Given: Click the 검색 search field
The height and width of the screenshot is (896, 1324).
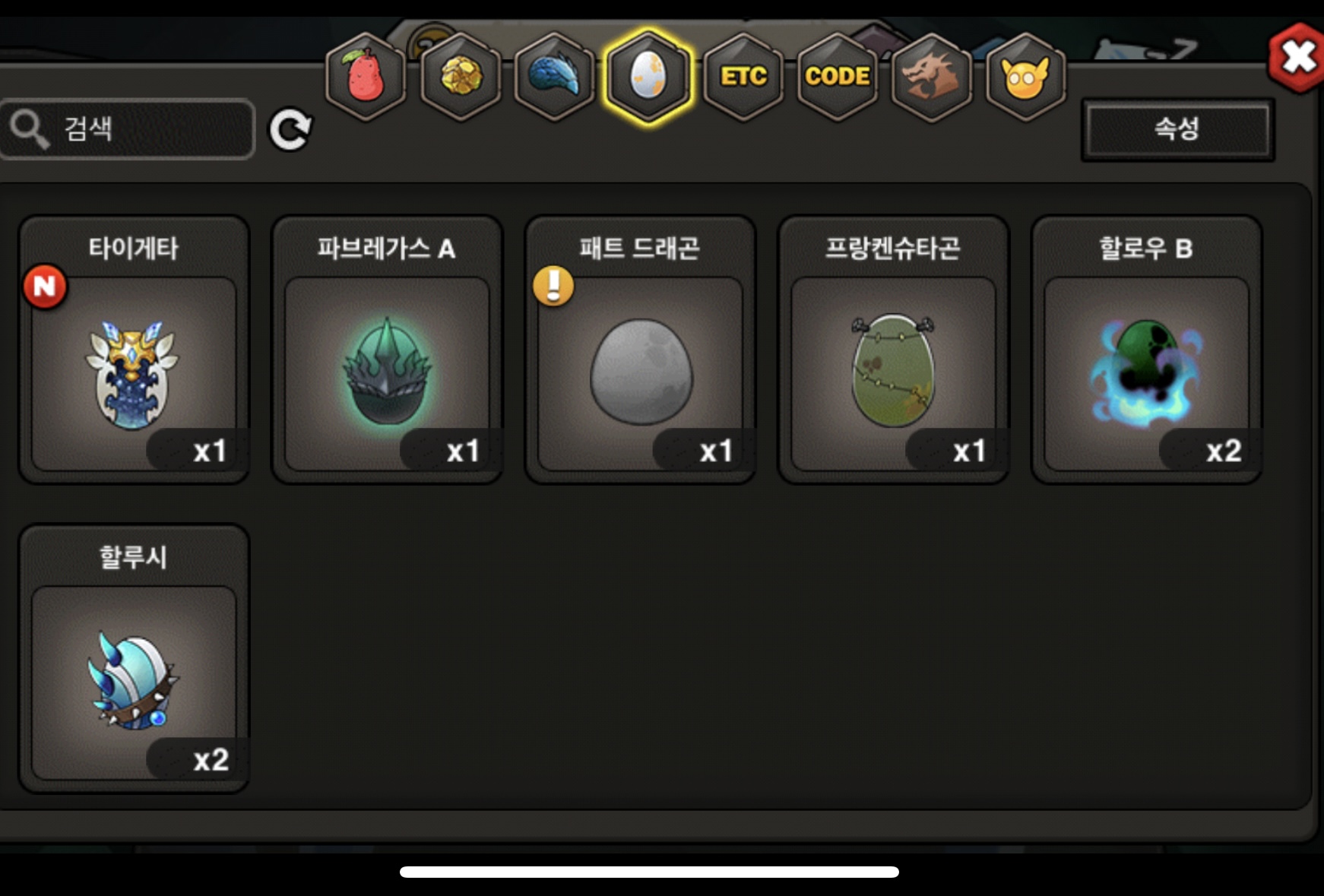Looking at the screenshot, I should pos(126,129).
